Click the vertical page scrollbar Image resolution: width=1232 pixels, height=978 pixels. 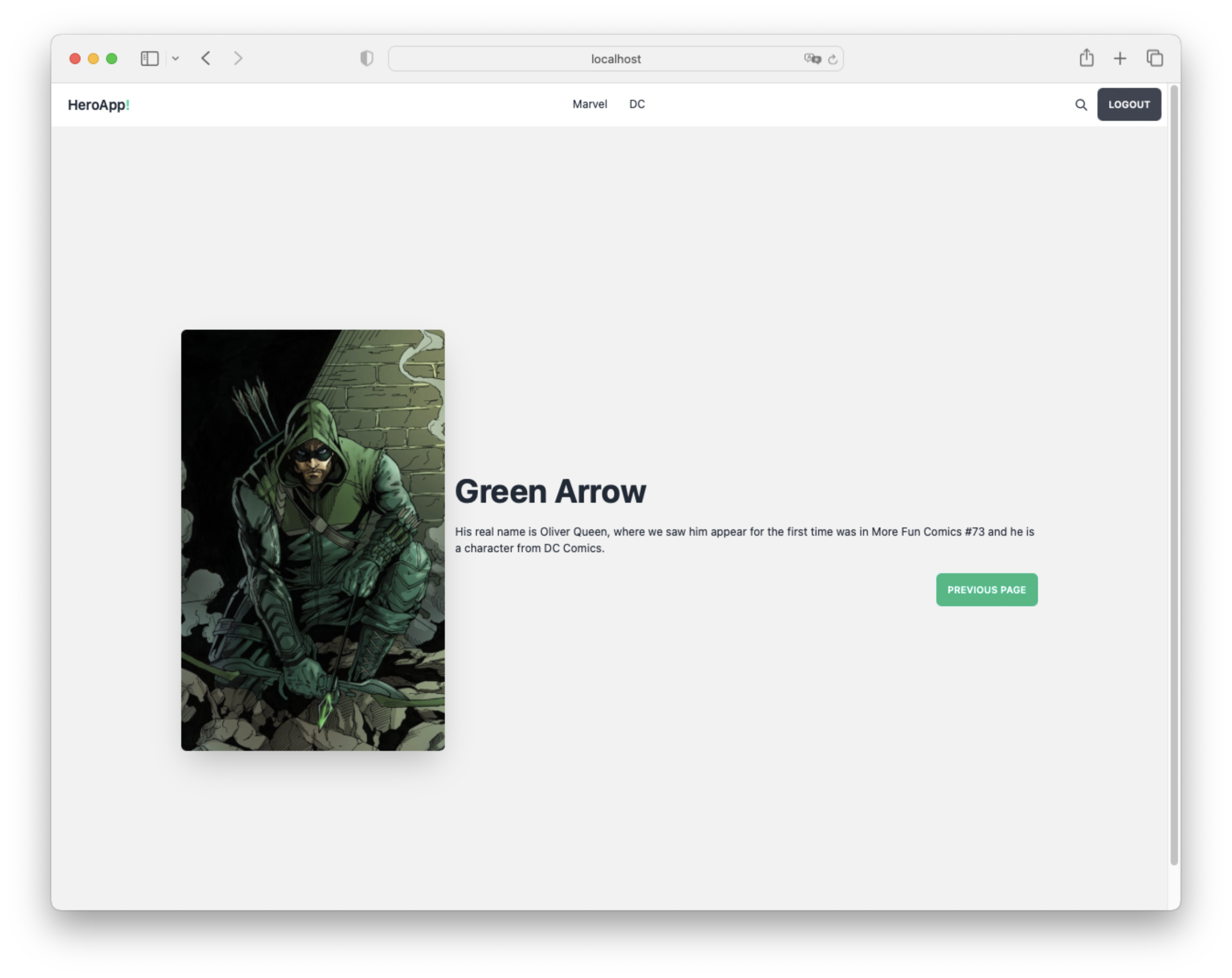pyautogui.click(x=1174, y=474)
